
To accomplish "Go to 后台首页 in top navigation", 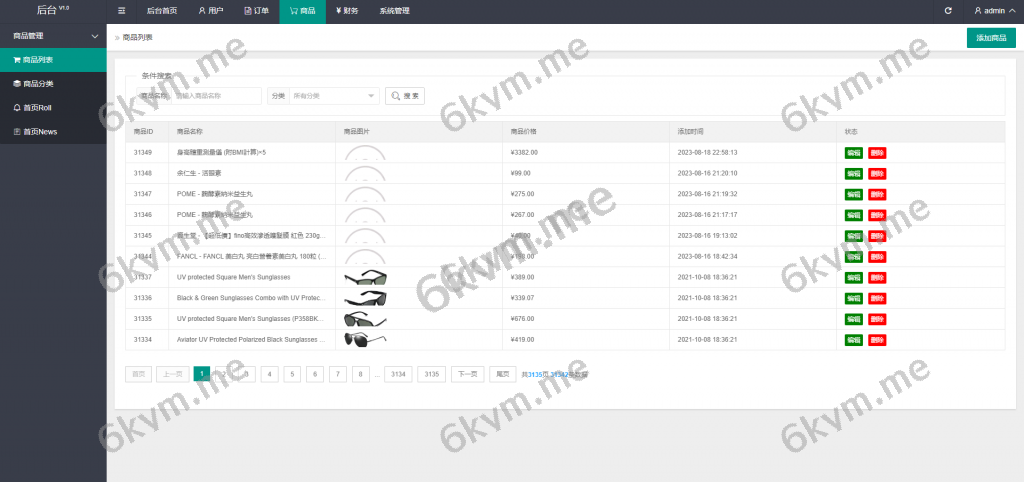I will pos(161,11).
